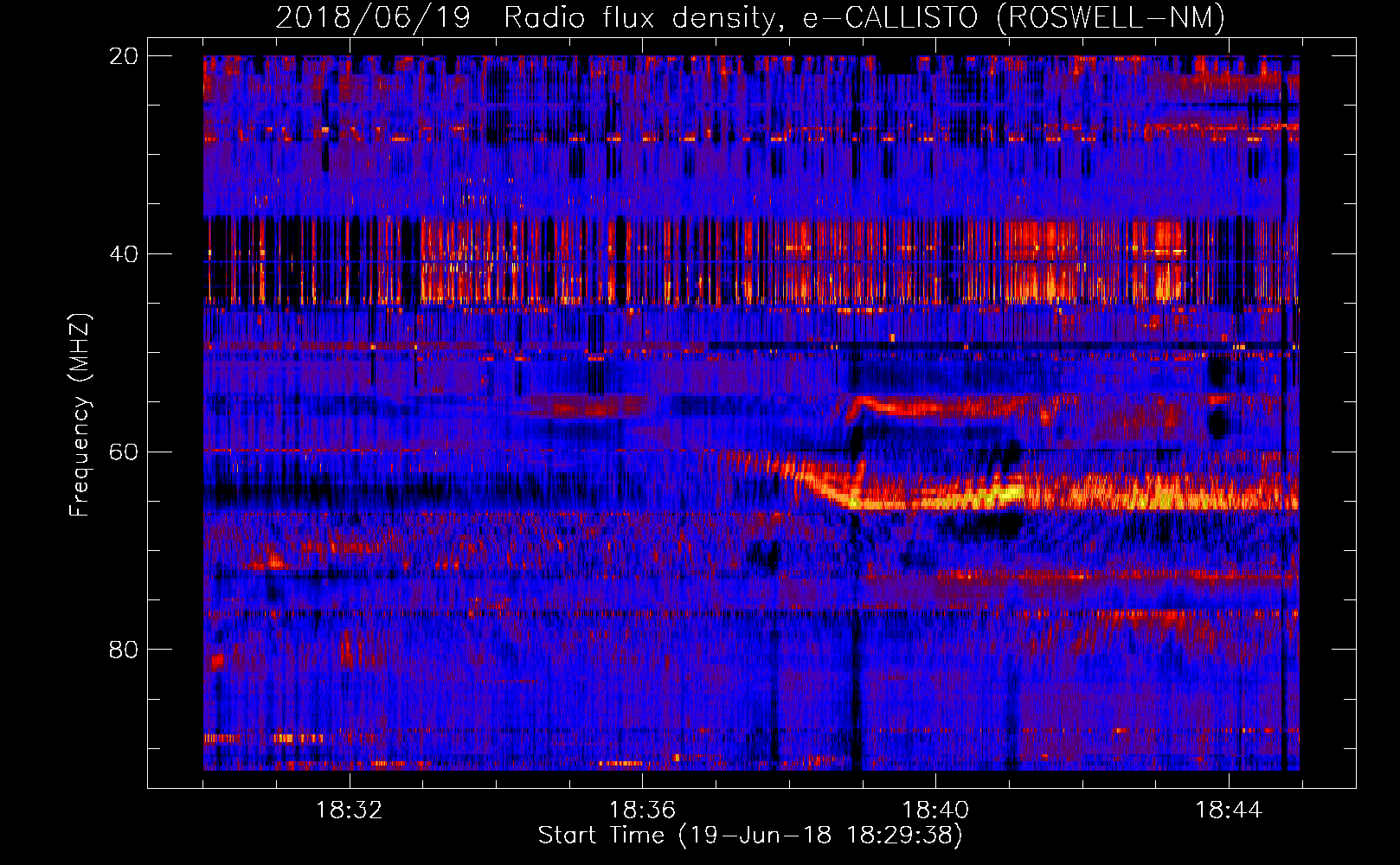Click the 18:32 time tick label

349,811
